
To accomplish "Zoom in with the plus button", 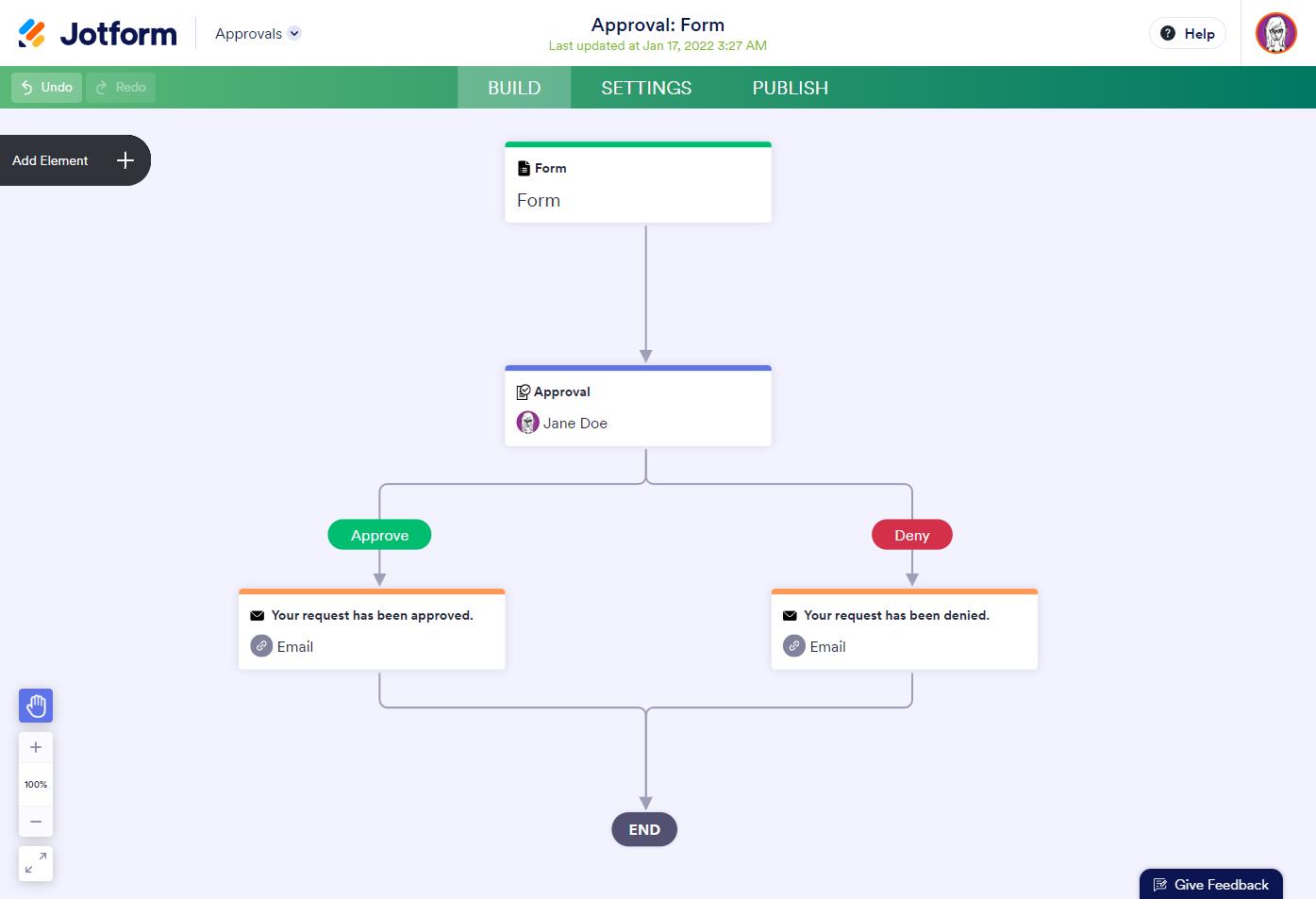I will pos(36,748).
